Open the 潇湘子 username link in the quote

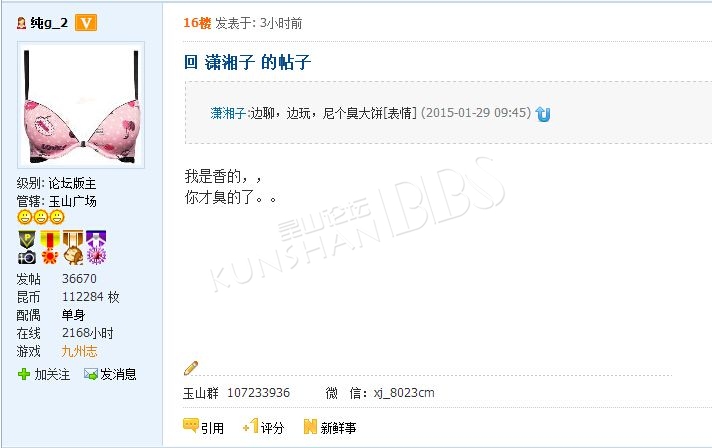228,113
